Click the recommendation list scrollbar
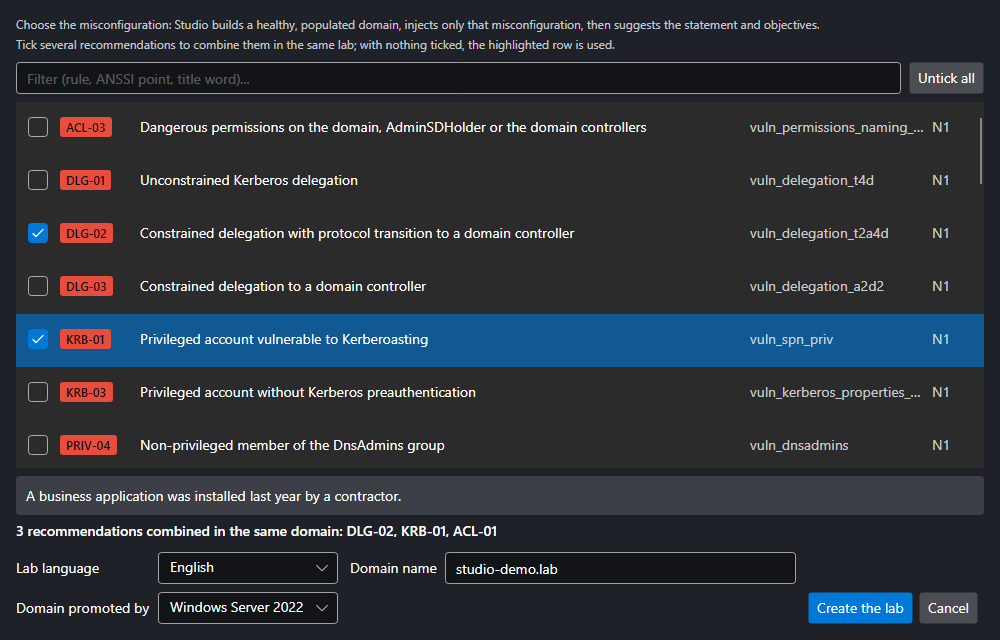This screenshot has width=1000, height=640. [x=981, y=151]
